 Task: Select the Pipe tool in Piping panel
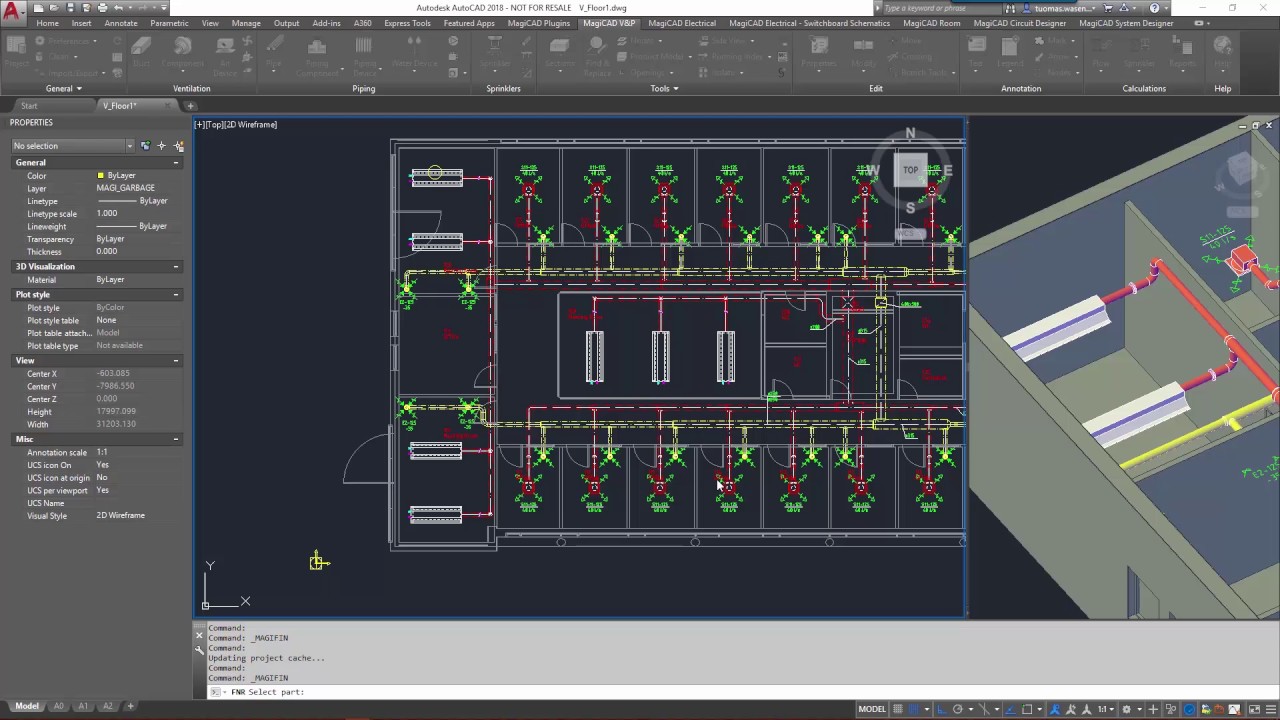click(273, 53)
